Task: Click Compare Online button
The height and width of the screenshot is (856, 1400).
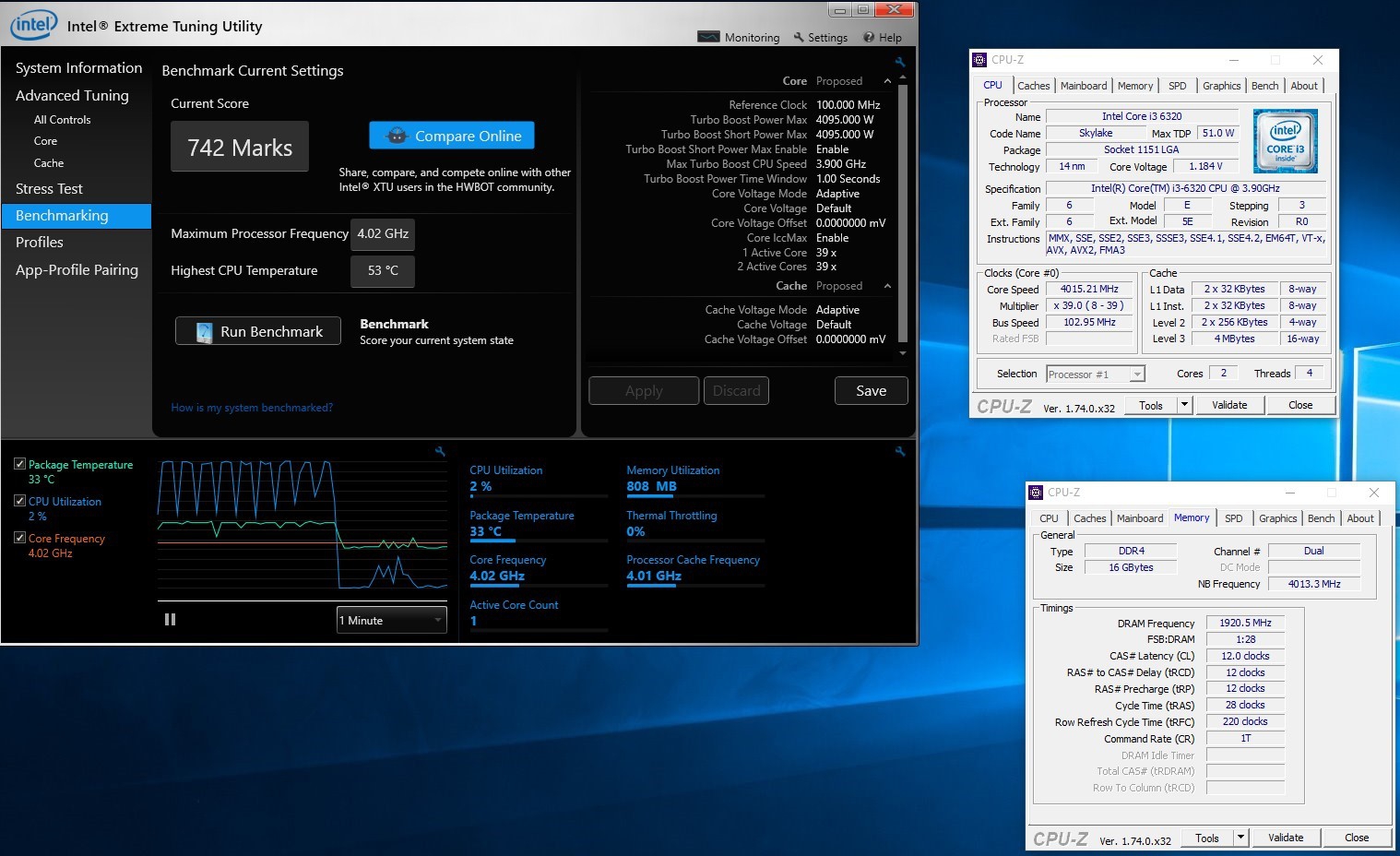Action: tap(452, 136)
